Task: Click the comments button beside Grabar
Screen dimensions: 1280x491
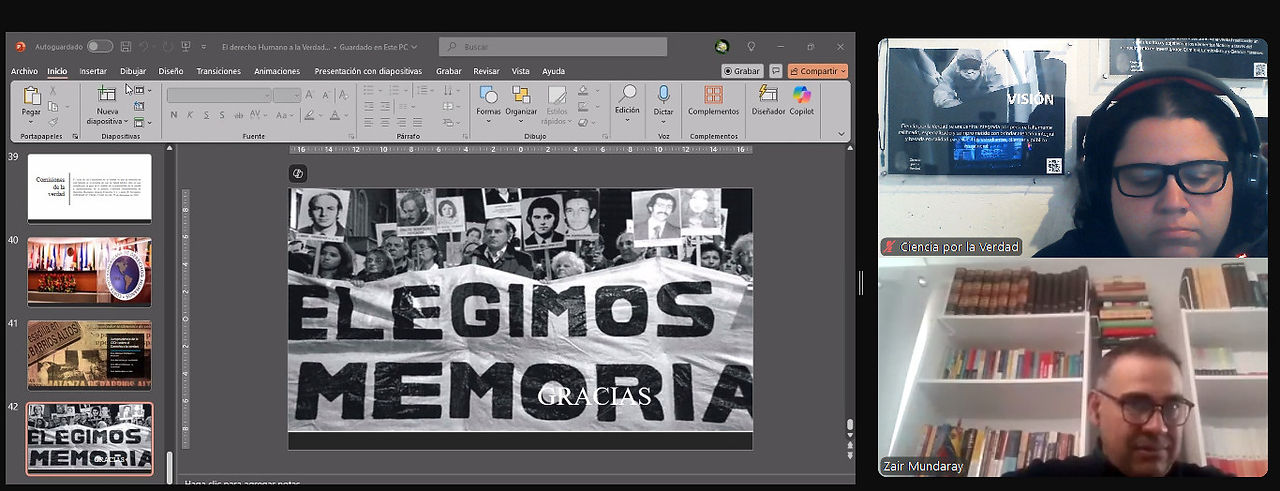Action: click(x=775, y=71)
